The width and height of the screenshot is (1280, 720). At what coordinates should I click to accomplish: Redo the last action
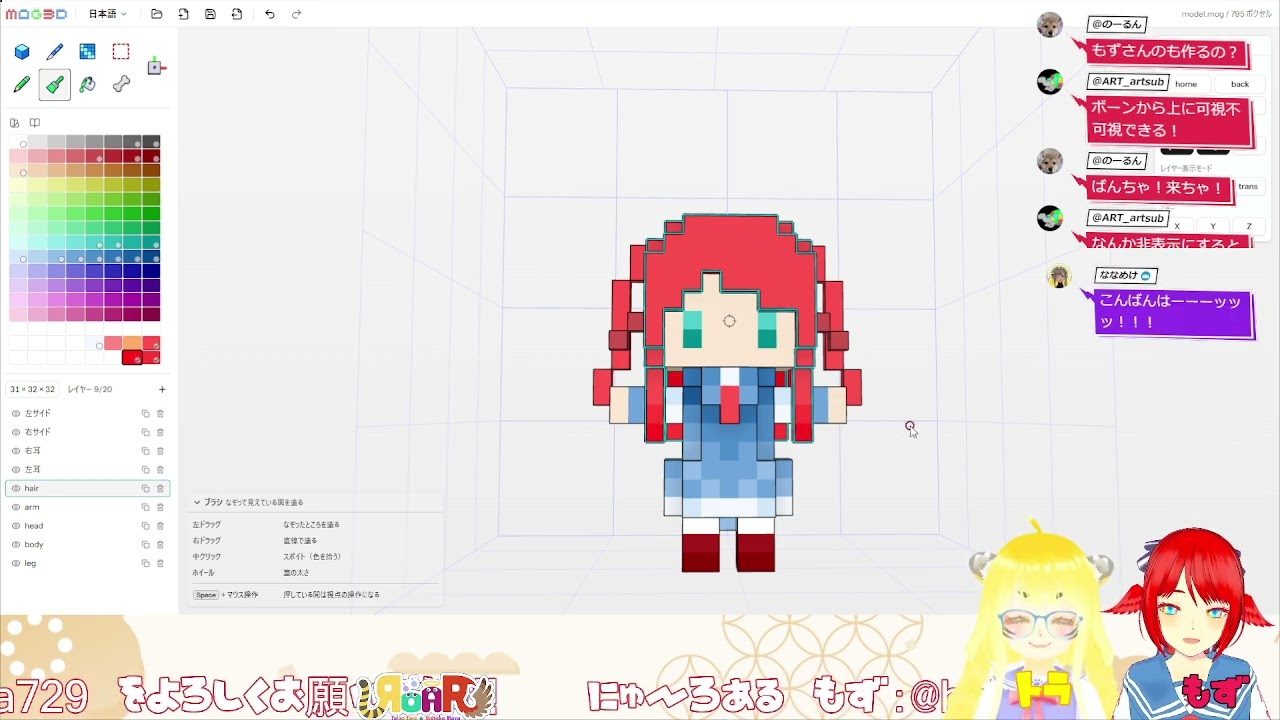click(x=296, y=14)
